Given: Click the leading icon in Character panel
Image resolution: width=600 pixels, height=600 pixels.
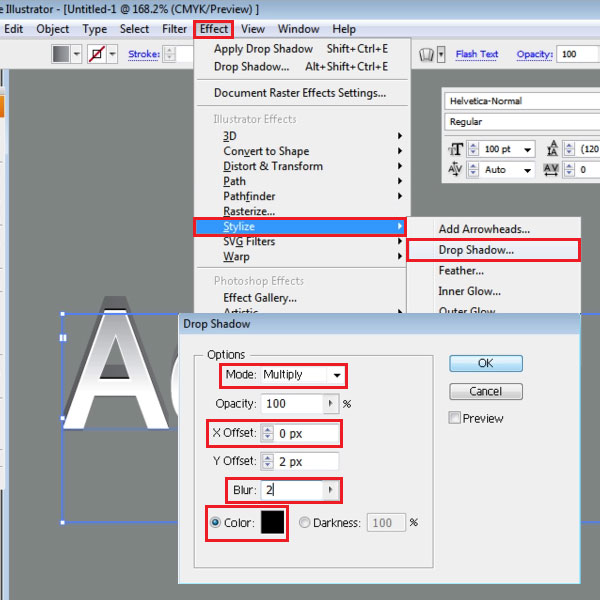Looking at the screenshot, I should [552, 148].
